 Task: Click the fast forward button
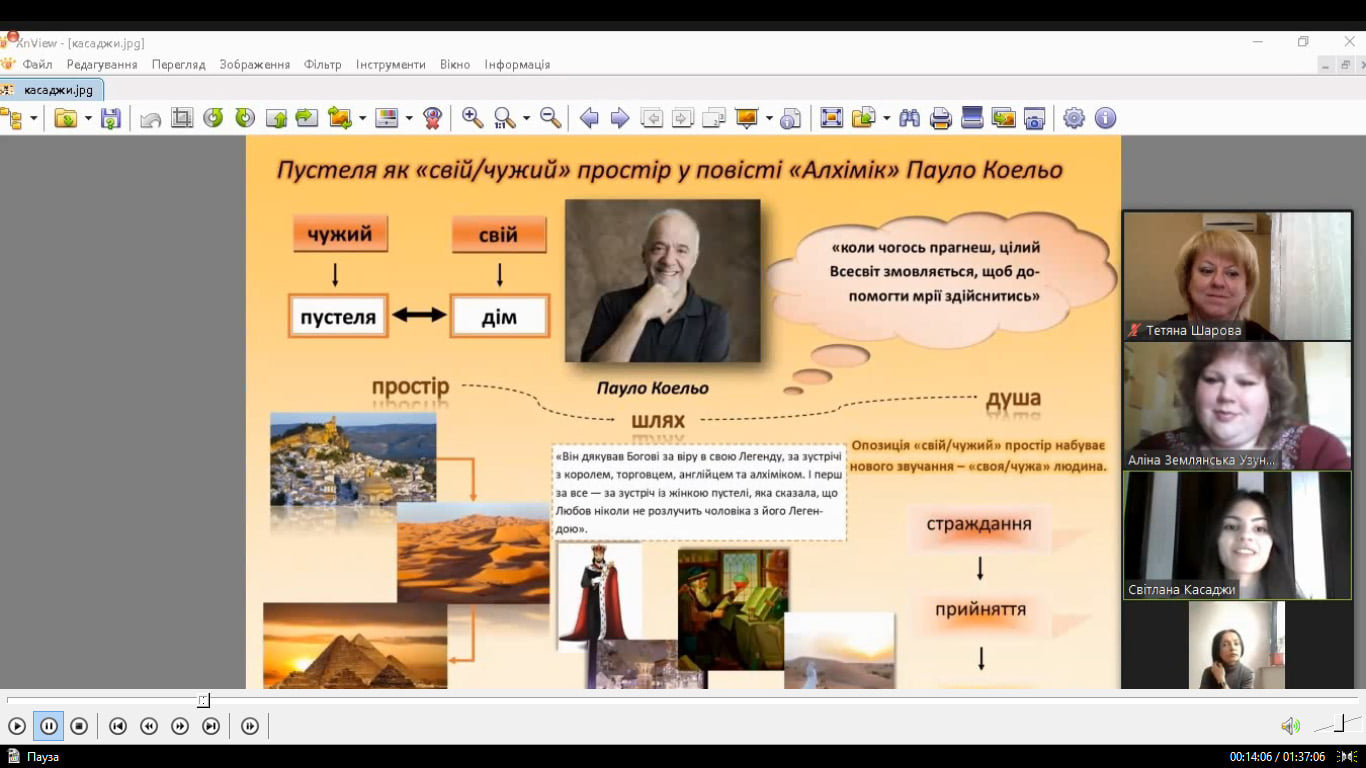180,726
